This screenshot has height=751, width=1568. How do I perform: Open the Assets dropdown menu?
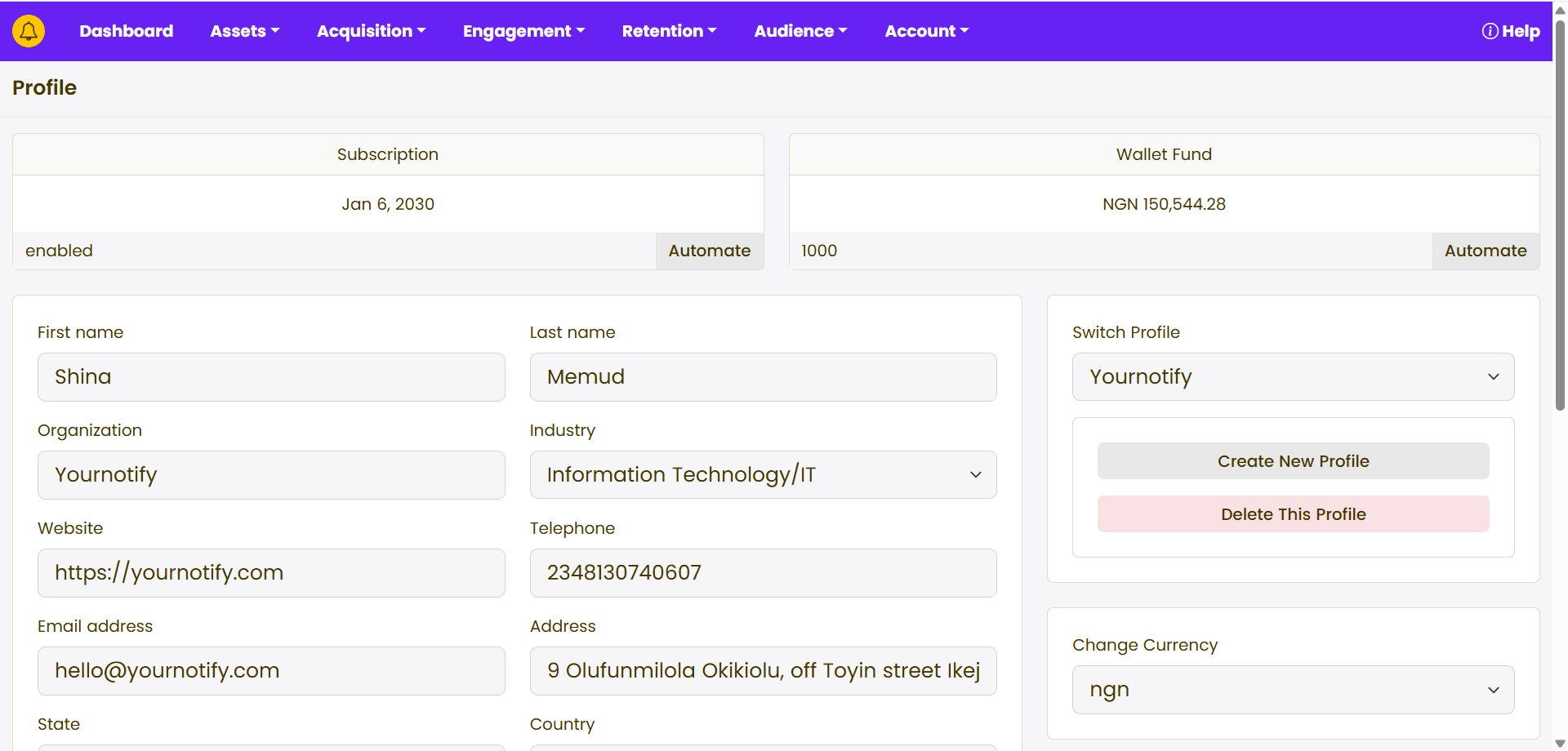click(244, 31)
